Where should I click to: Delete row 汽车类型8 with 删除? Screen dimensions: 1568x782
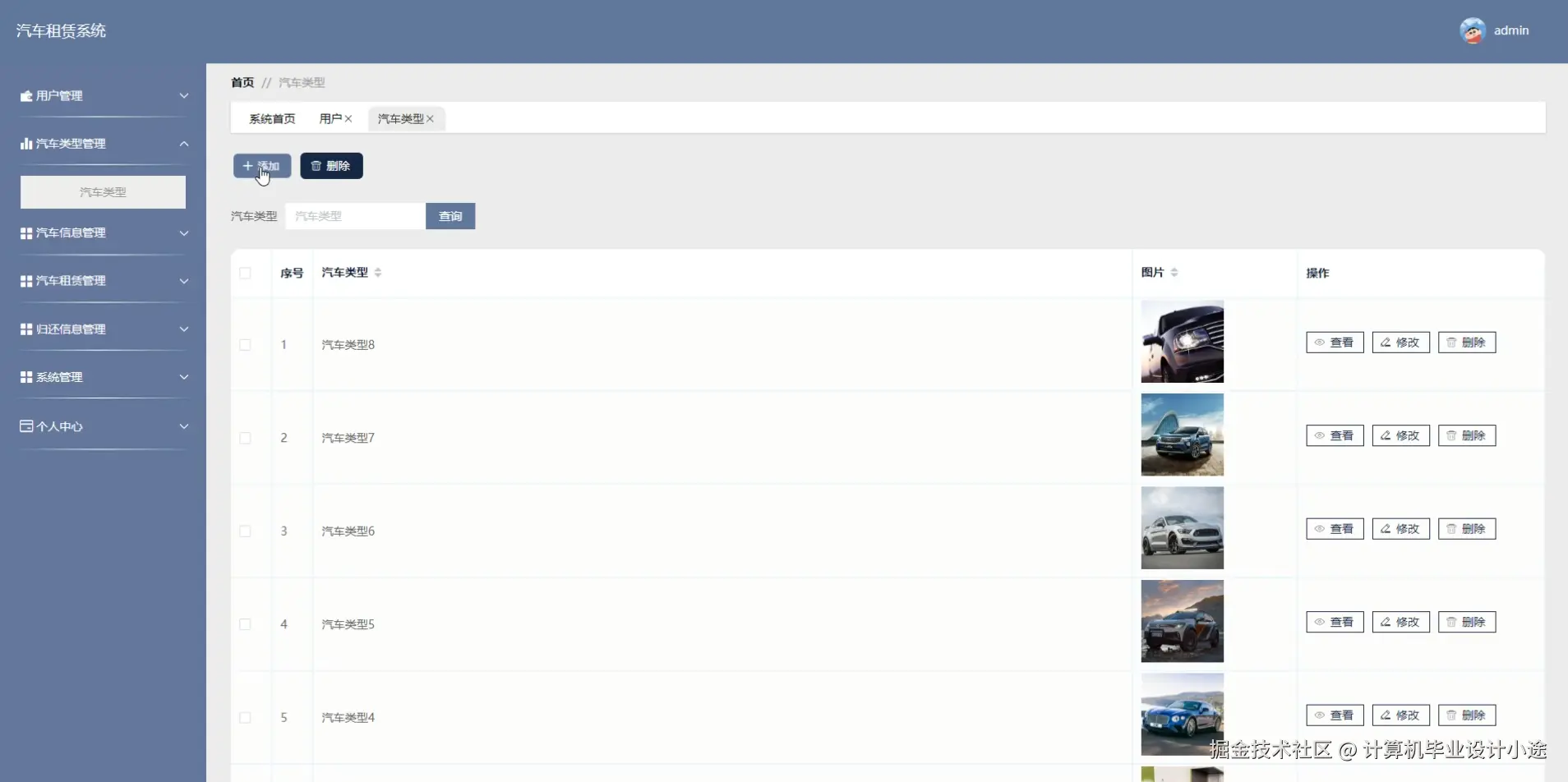(x=1467, y=343)
